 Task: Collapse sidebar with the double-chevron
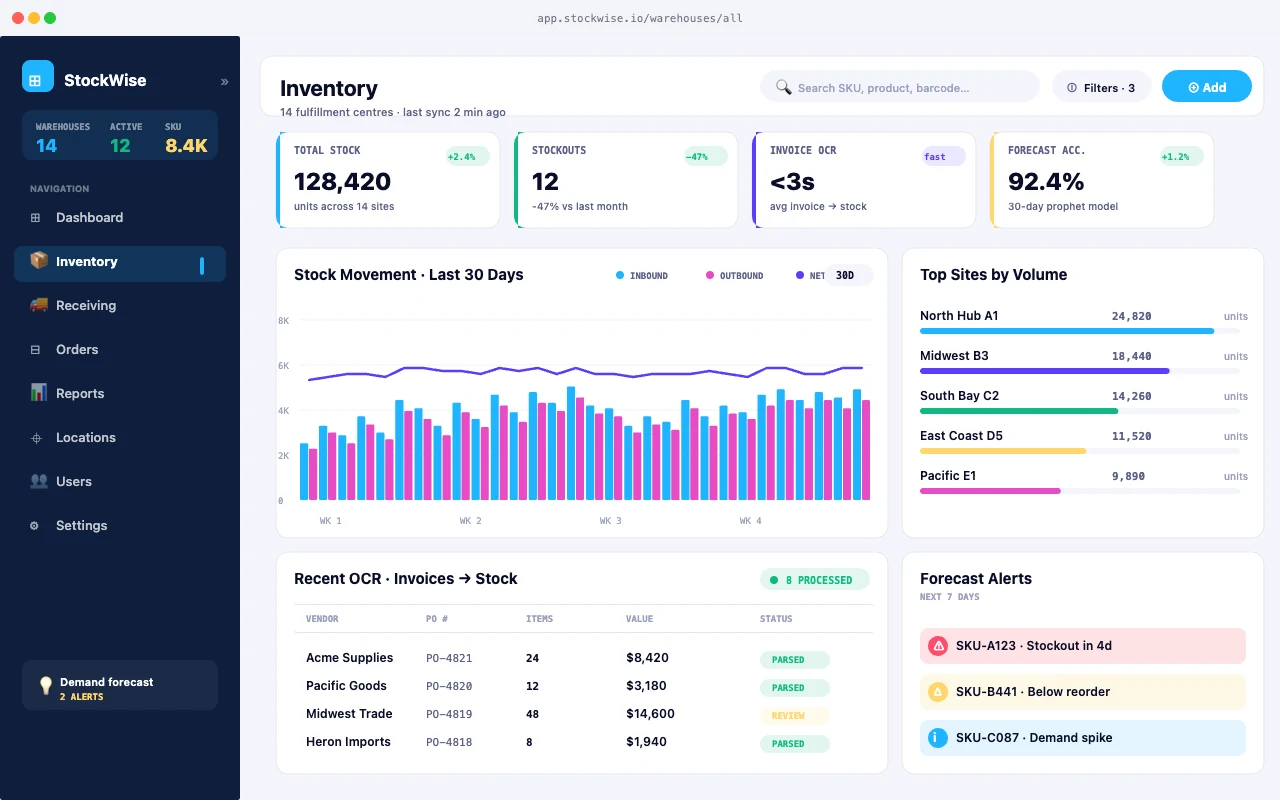click(x=224, y=82)
